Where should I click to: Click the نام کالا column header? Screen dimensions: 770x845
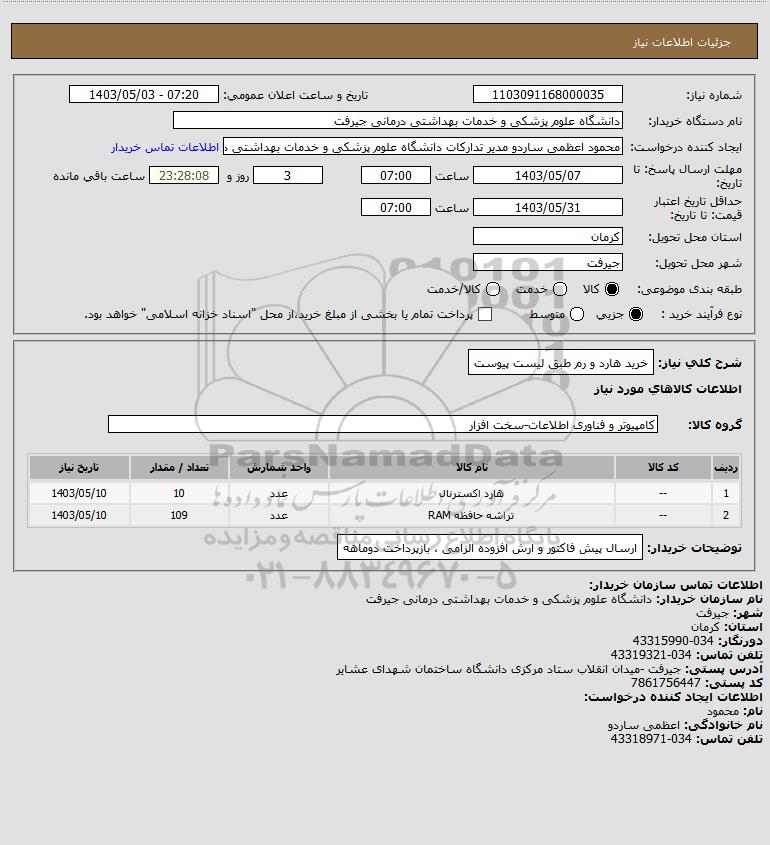pos(471,467)
